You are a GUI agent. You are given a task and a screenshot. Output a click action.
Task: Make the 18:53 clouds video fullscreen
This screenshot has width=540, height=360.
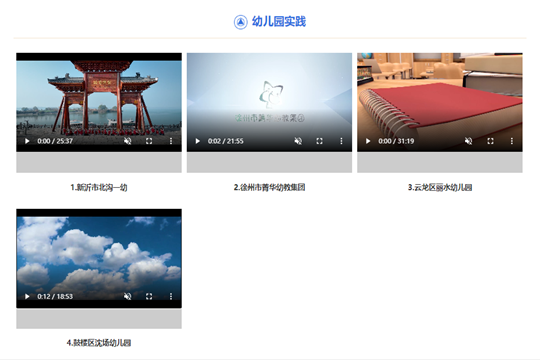[x=149, y=296]
